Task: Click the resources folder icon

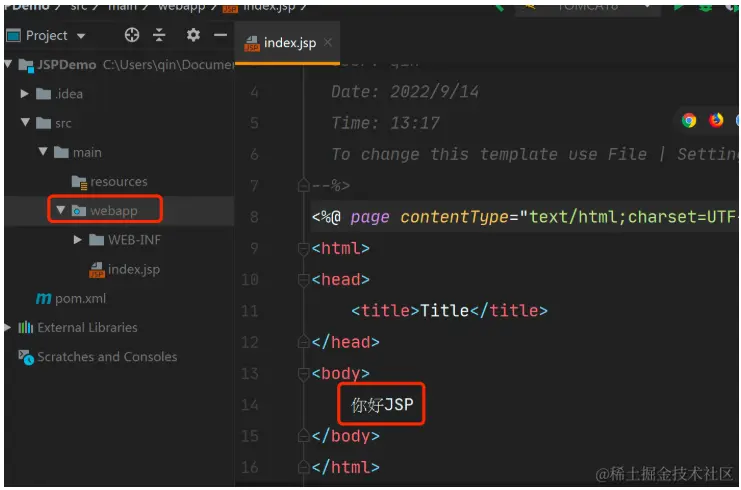Action: pos(79,182)
